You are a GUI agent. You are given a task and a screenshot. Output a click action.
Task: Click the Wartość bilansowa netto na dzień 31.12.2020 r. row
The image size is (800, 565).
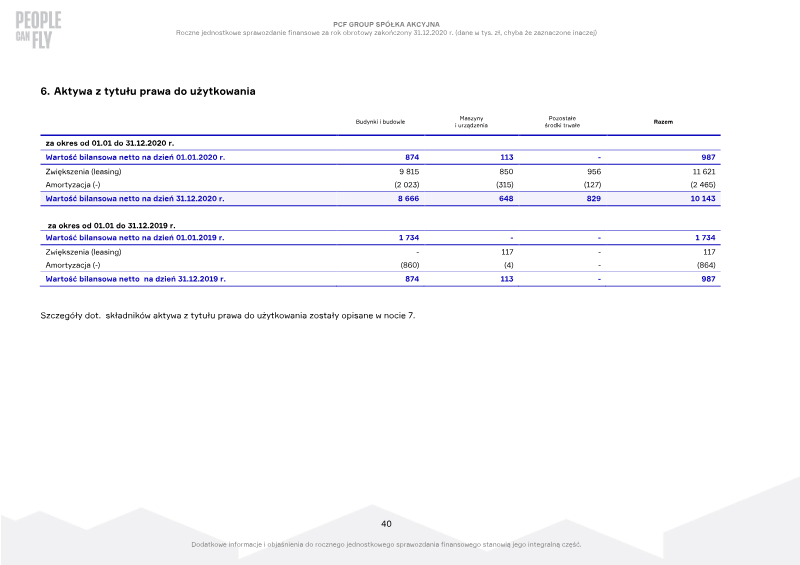coord(380,199)
